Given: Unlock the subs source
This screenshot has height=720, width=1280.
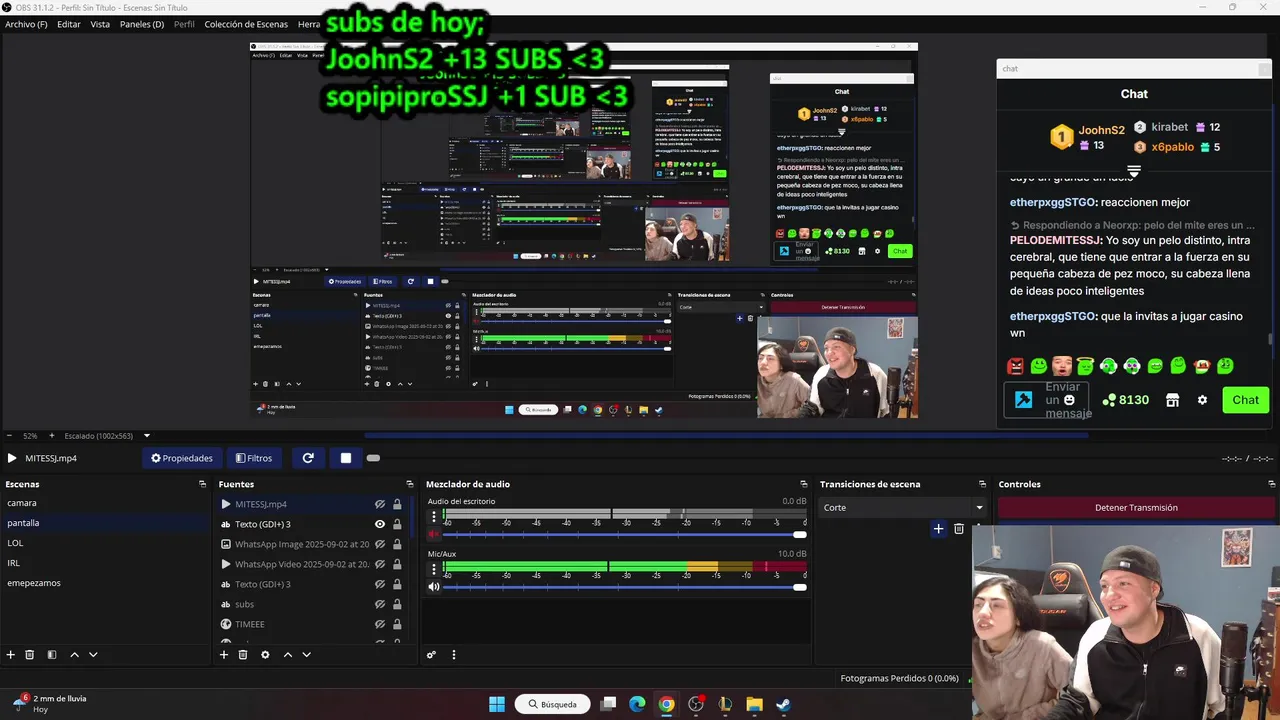Looking at the screenshot, I should click(x=397, y=604).
